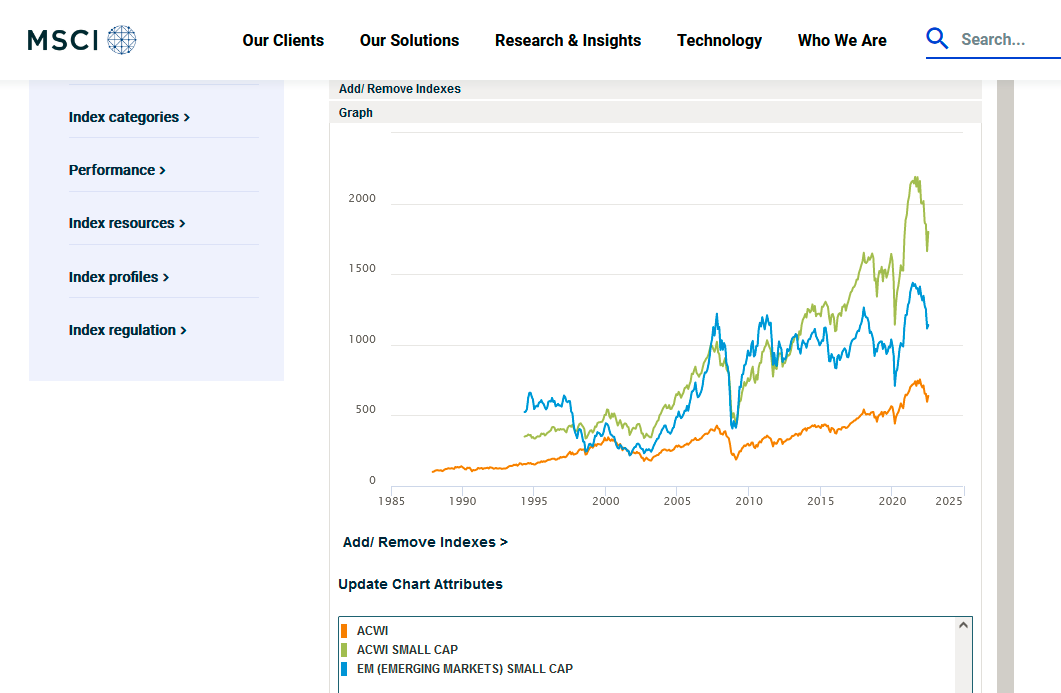The image size is (1061, 693).
Task: Expand Index categories in sidebar
Action: tap(129, 117)
